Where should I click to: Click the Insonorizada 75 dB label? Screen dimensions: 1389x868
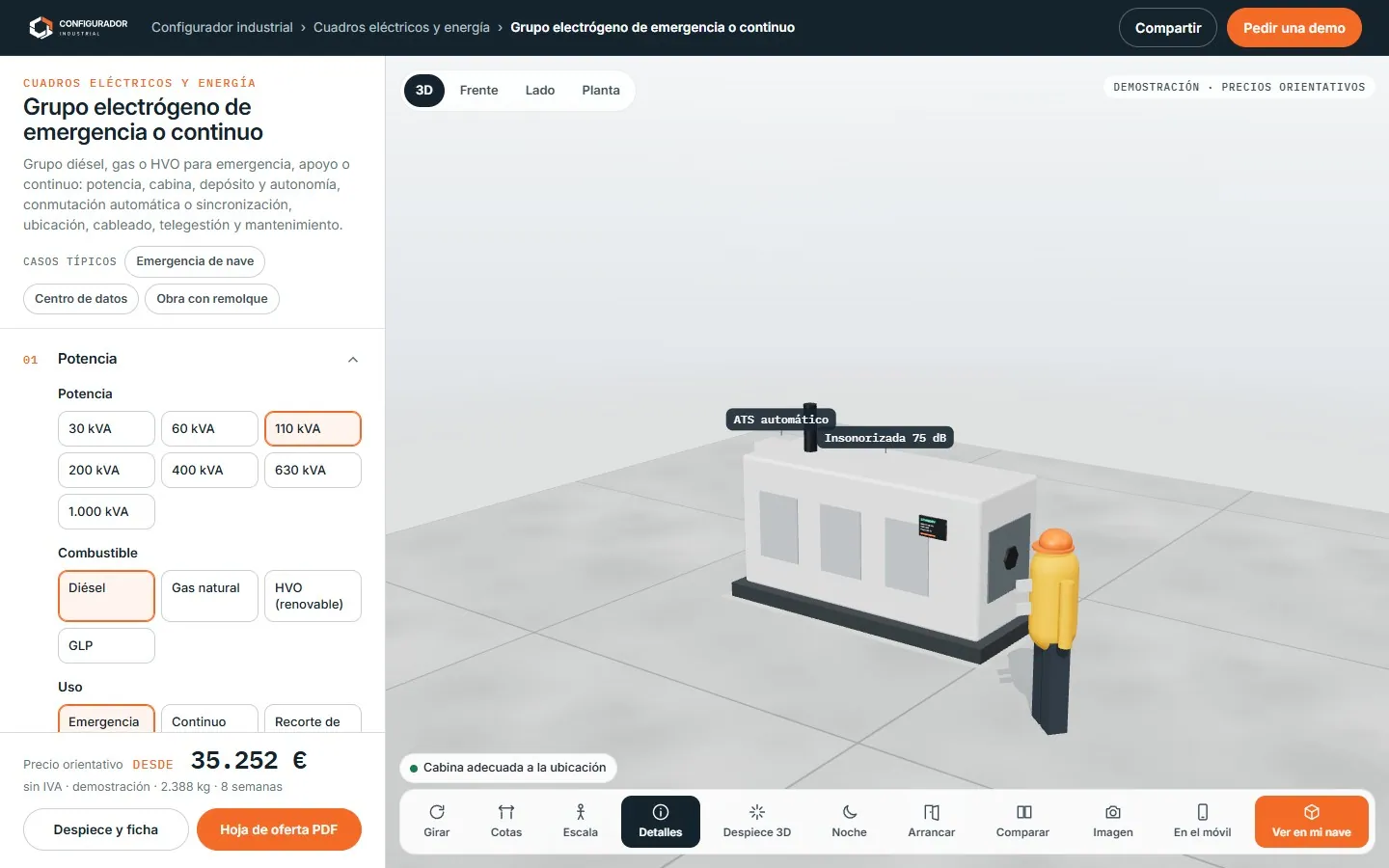click(885, 438)
